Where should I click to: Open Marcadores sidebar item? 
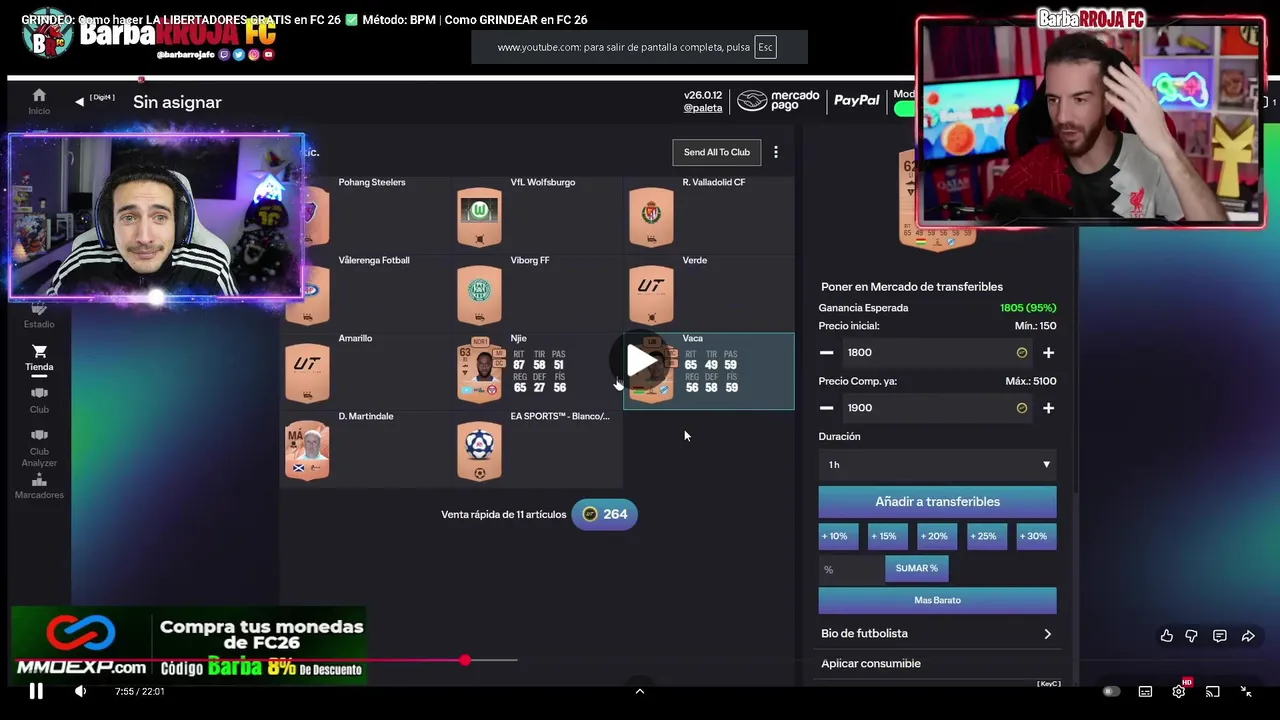[x=39, y=487]
